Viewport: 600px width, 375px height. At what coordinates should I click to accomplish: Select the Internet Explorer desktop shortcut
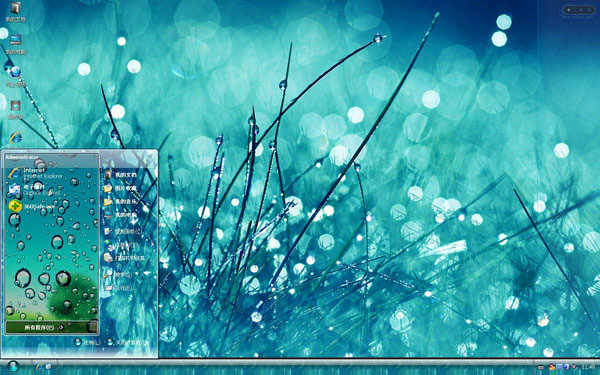tap(15, 138)
